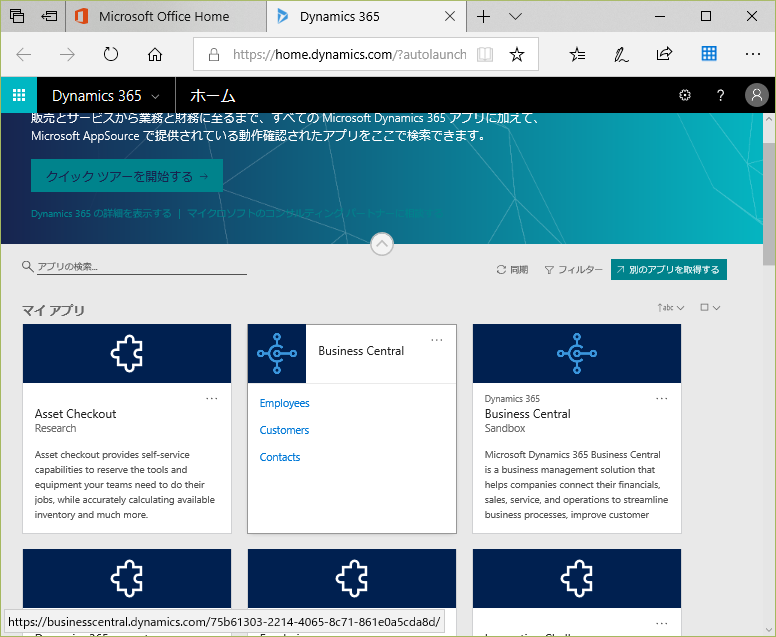Open the Contacts link in Business Central
This screenshot has width=776, height=637.
[x=280, y=457]
